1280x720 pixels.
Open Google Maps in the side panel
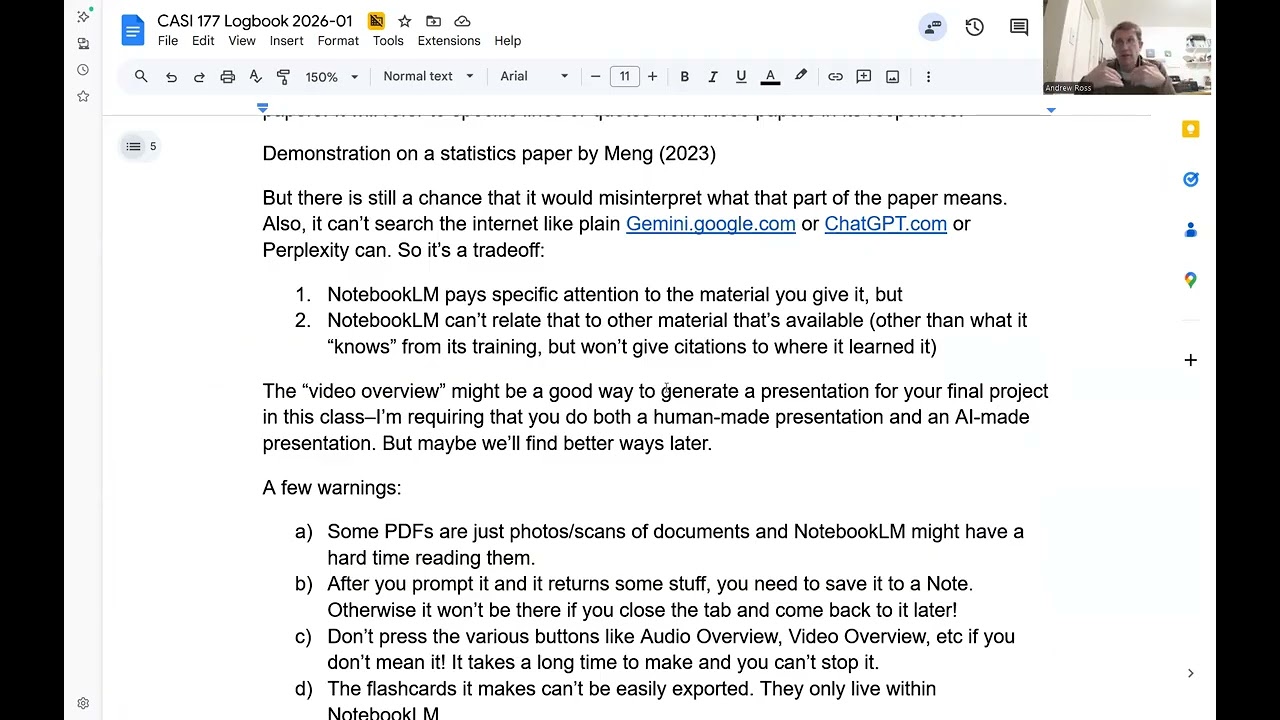point(1190,280)
